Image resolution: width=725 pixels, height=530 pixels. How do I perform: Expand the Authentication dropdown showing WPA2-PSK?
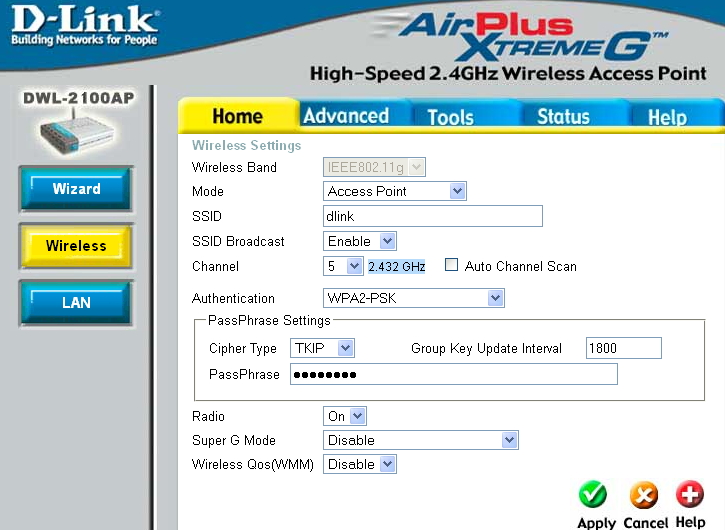pyautogui.click(x=414, y=298)
